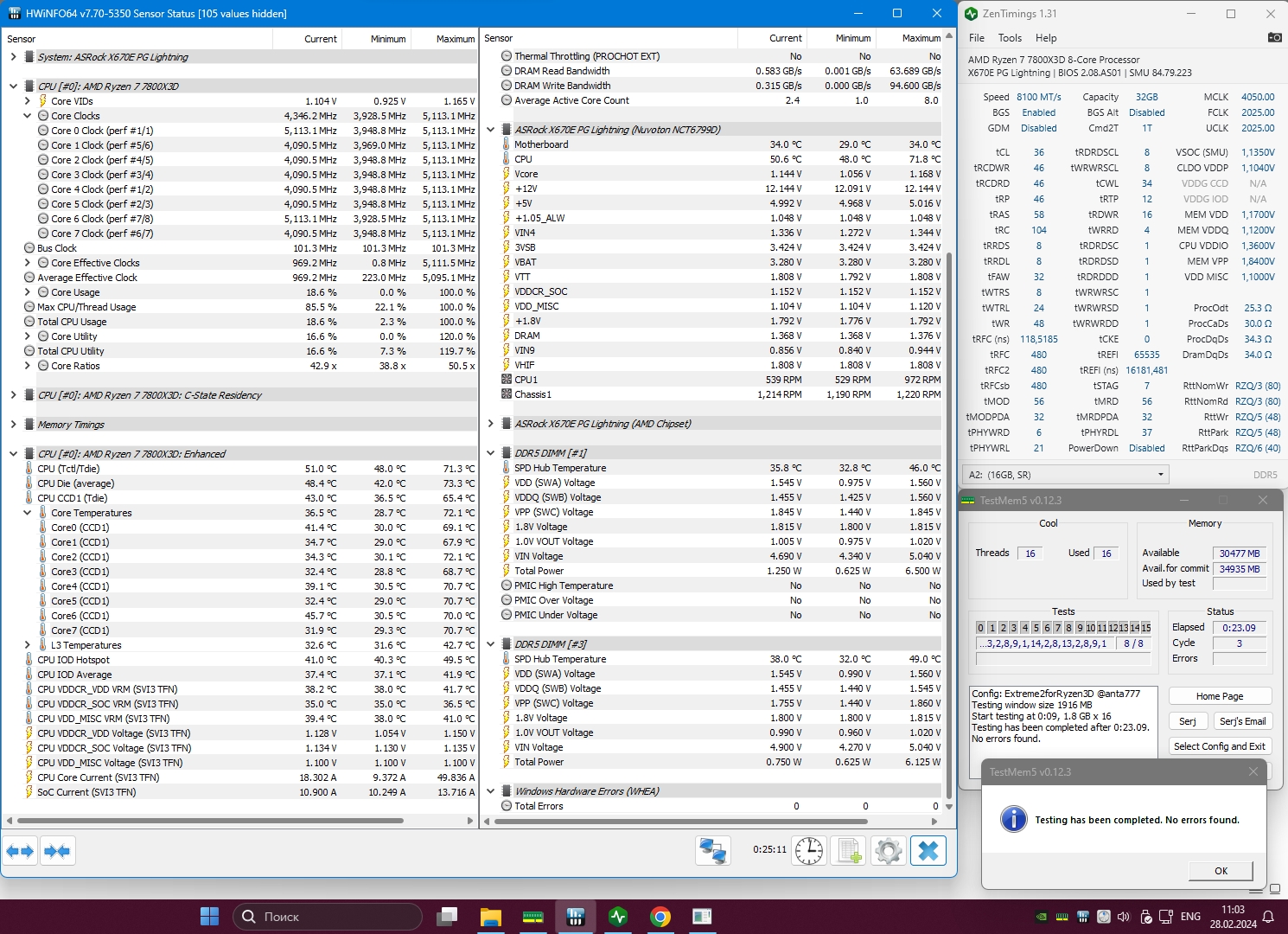Click the clock and date in the taskbar
The width and height of the screenshot is (1288, 934).
pyautogui.click(x=1233, y=917)
